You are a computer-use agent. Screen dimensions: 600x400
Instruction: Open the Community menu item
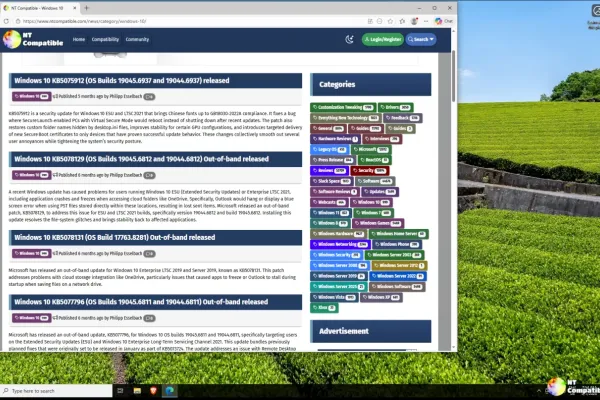(137, 39)
